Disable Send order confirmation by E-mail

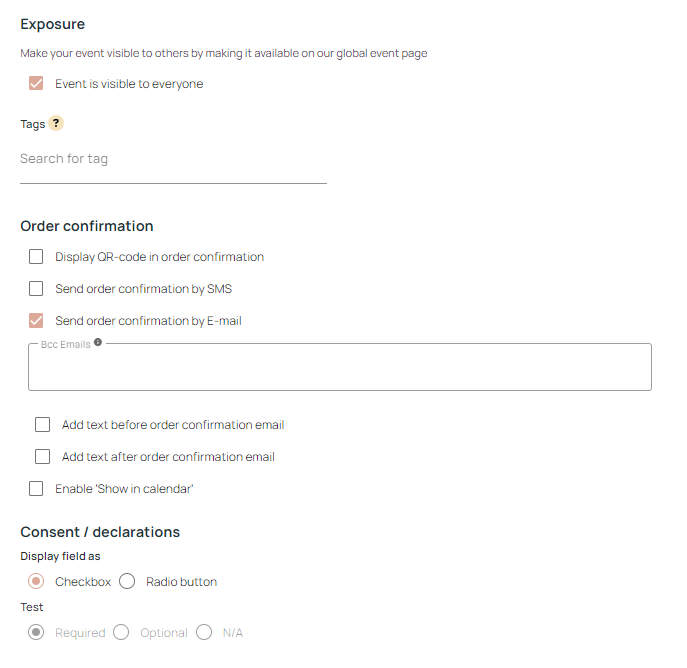36,321
